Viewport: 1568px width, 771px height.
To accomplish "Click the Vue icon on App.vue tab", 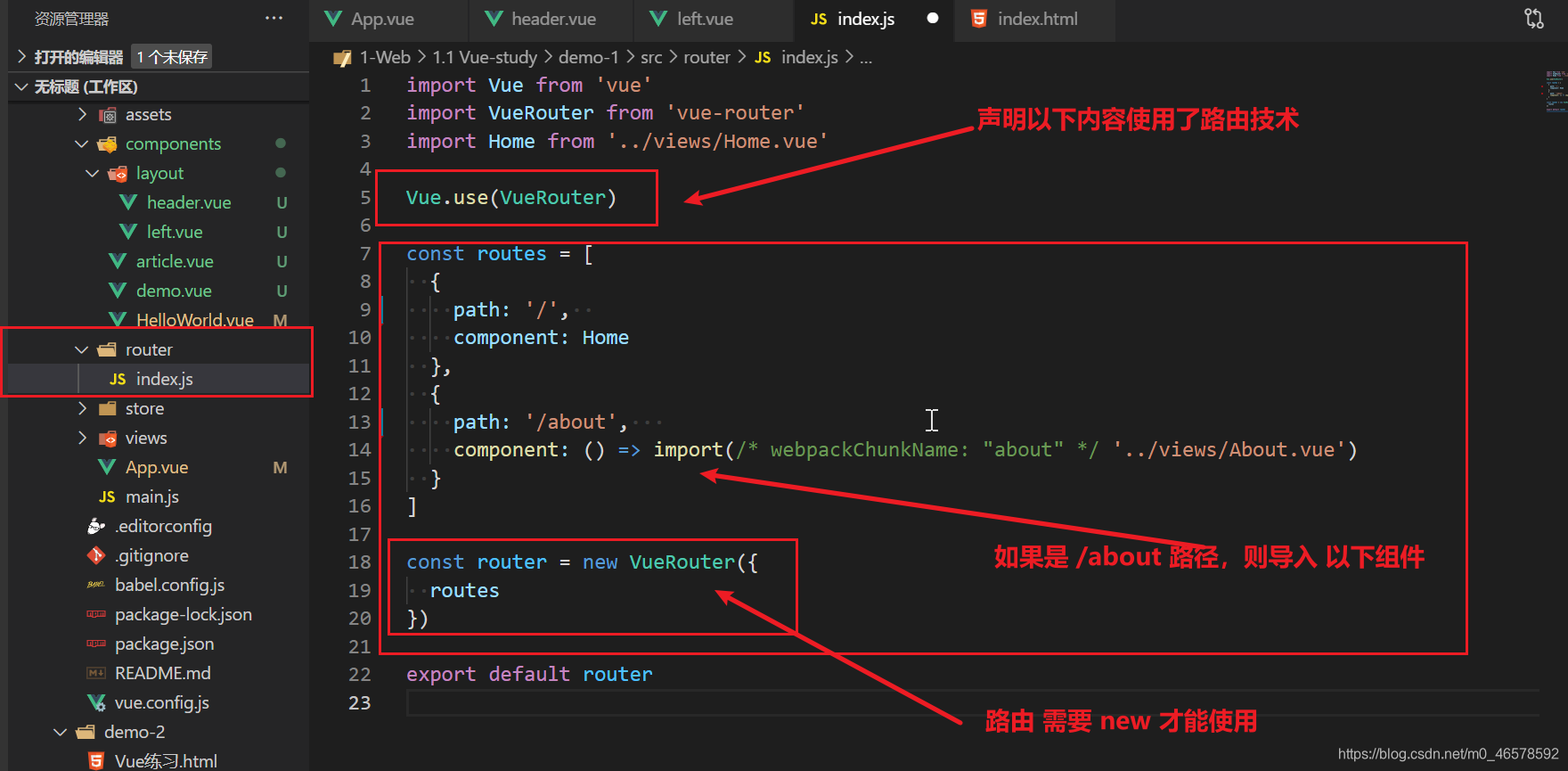I will coord(333,19).
